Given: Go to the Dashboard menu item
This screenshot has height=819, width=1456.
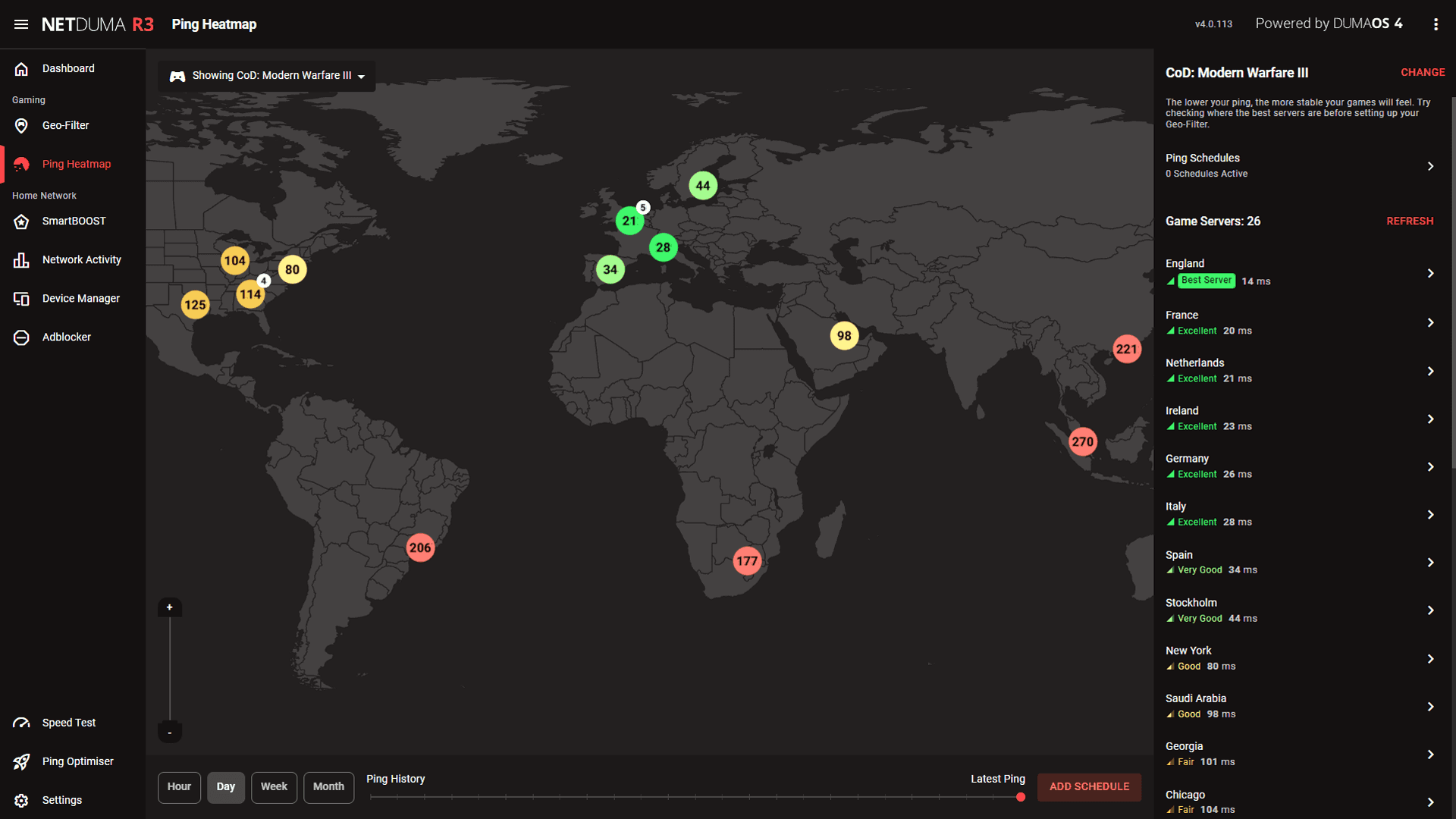Looking at the screenshot, I should tap(68, 68).
